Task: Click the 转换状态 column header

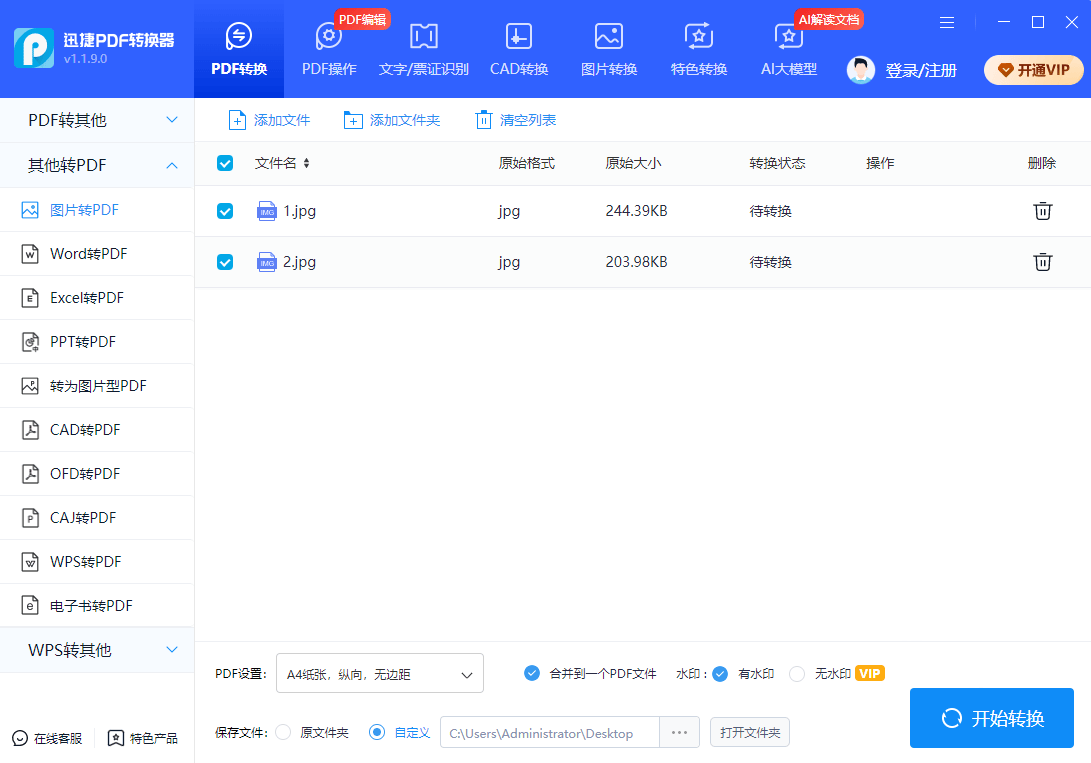Action: (777, 163)
